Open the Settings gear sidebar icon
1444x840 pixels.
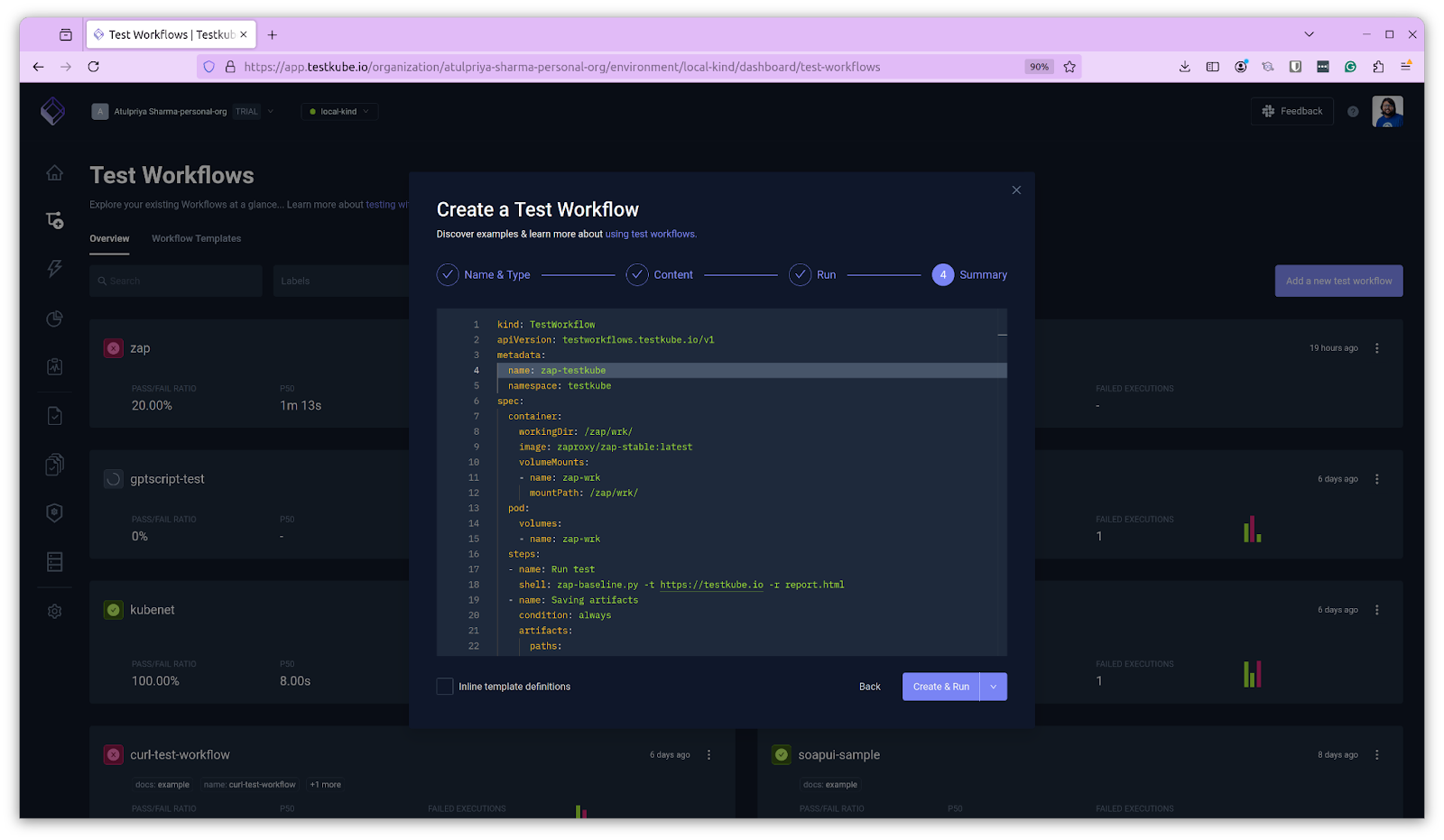(x=54, y=611)
